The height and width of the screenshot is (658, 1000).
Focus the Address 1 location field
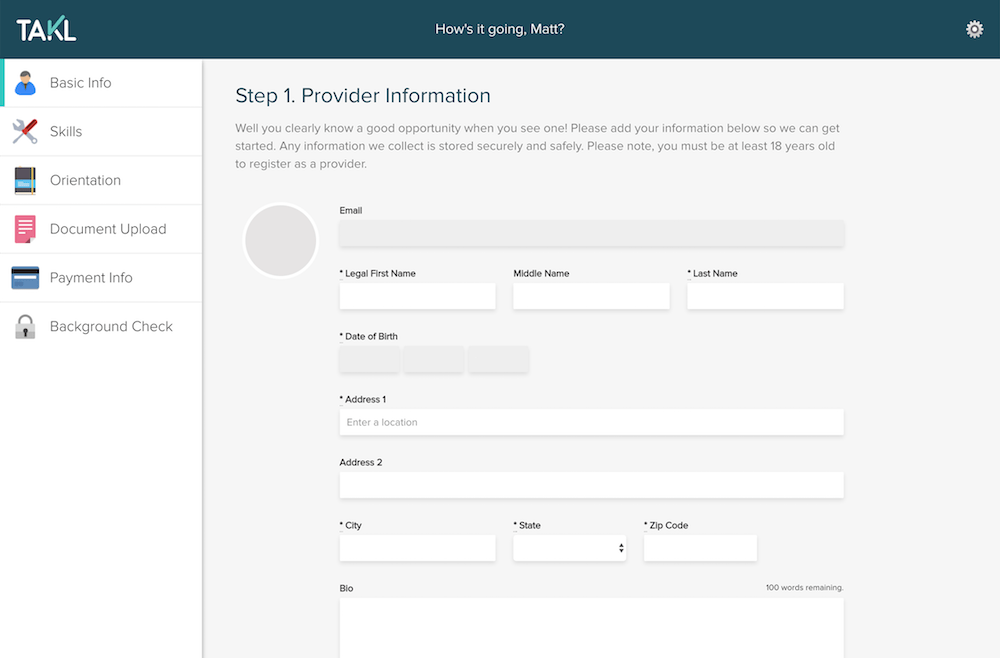(591, 422)
